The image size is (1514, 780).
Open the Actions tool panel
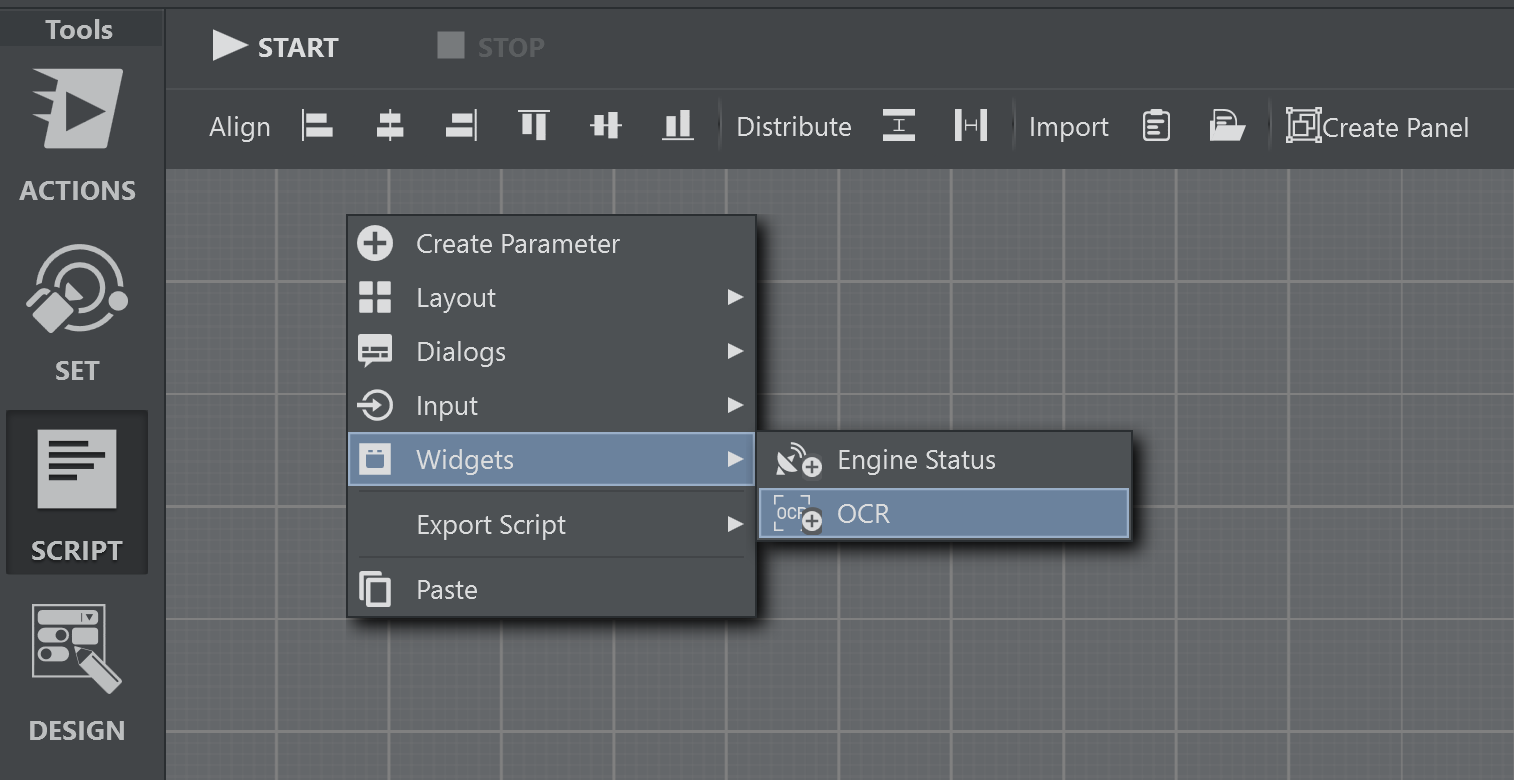(x=77, y=136)
